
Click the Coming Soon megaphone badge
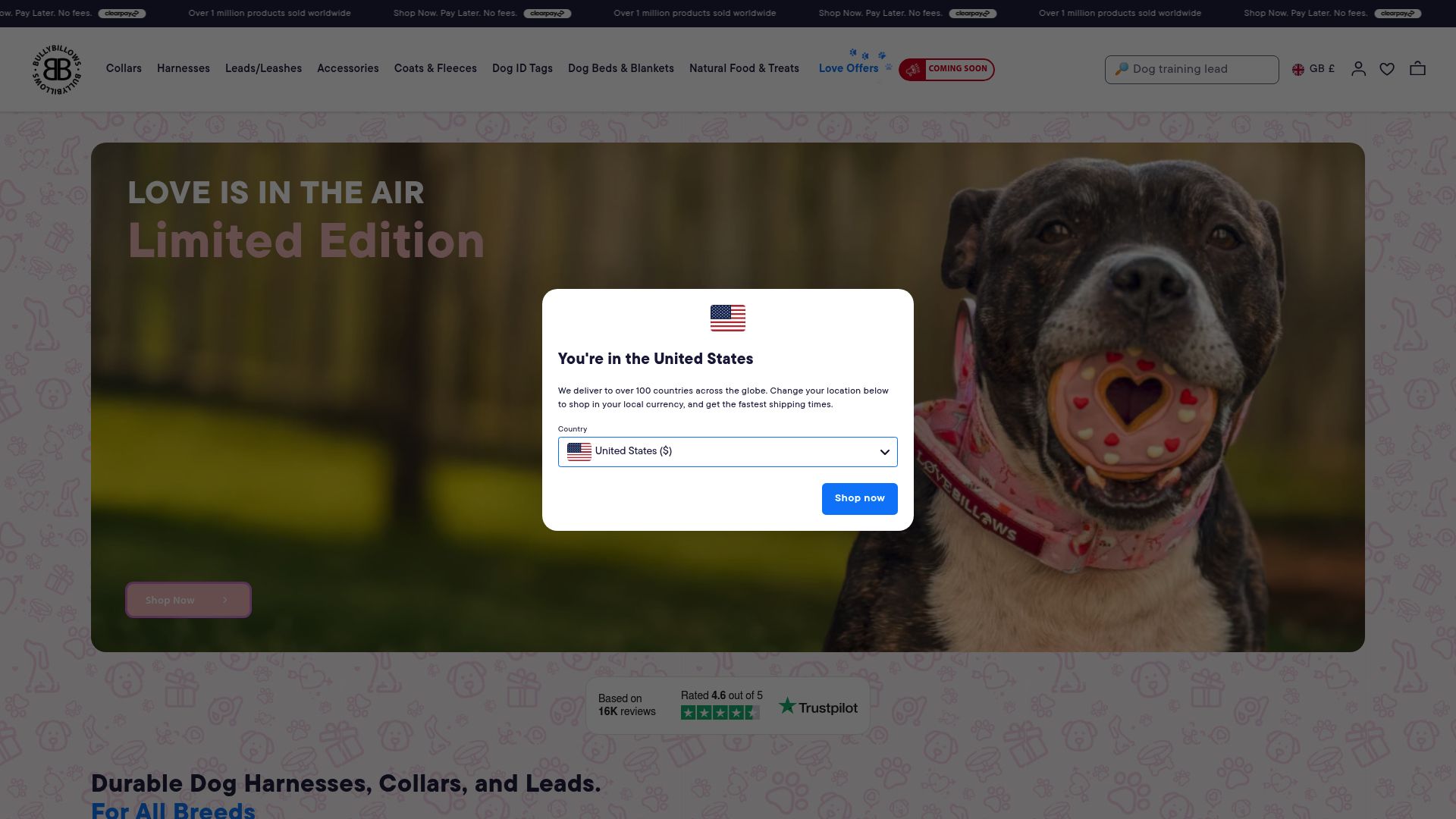pyautogui.click(x=946, y=69)
